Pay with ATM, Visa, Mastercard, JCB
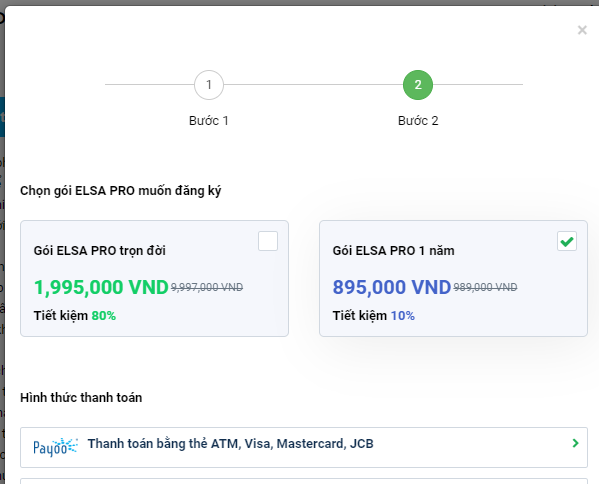 (x=304, y=447)
